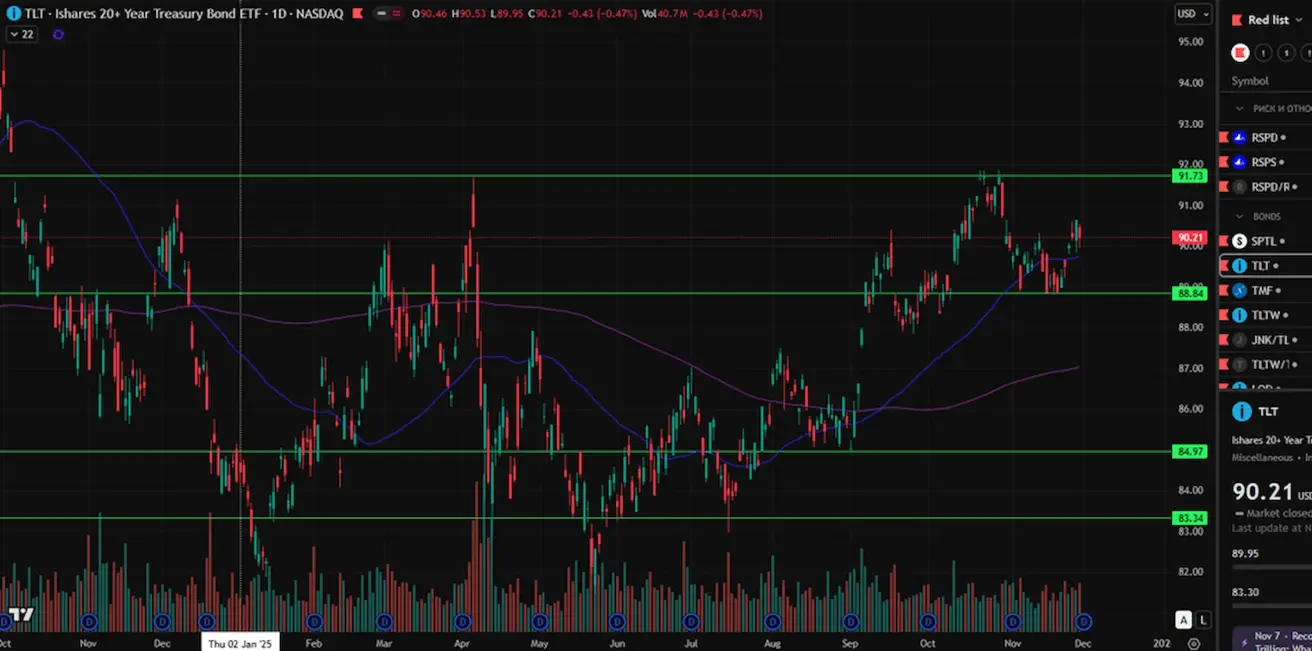Click the red flag next to the TLT chart title
The width and height of the screenshot is (1312, 651).
click(x=358, y=14)
